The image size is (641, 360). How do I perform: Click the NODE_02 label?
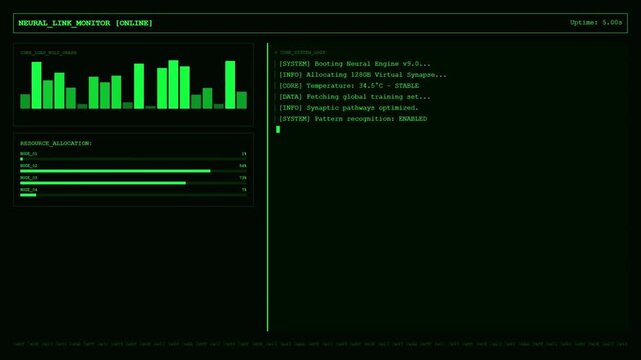[29, 166]
